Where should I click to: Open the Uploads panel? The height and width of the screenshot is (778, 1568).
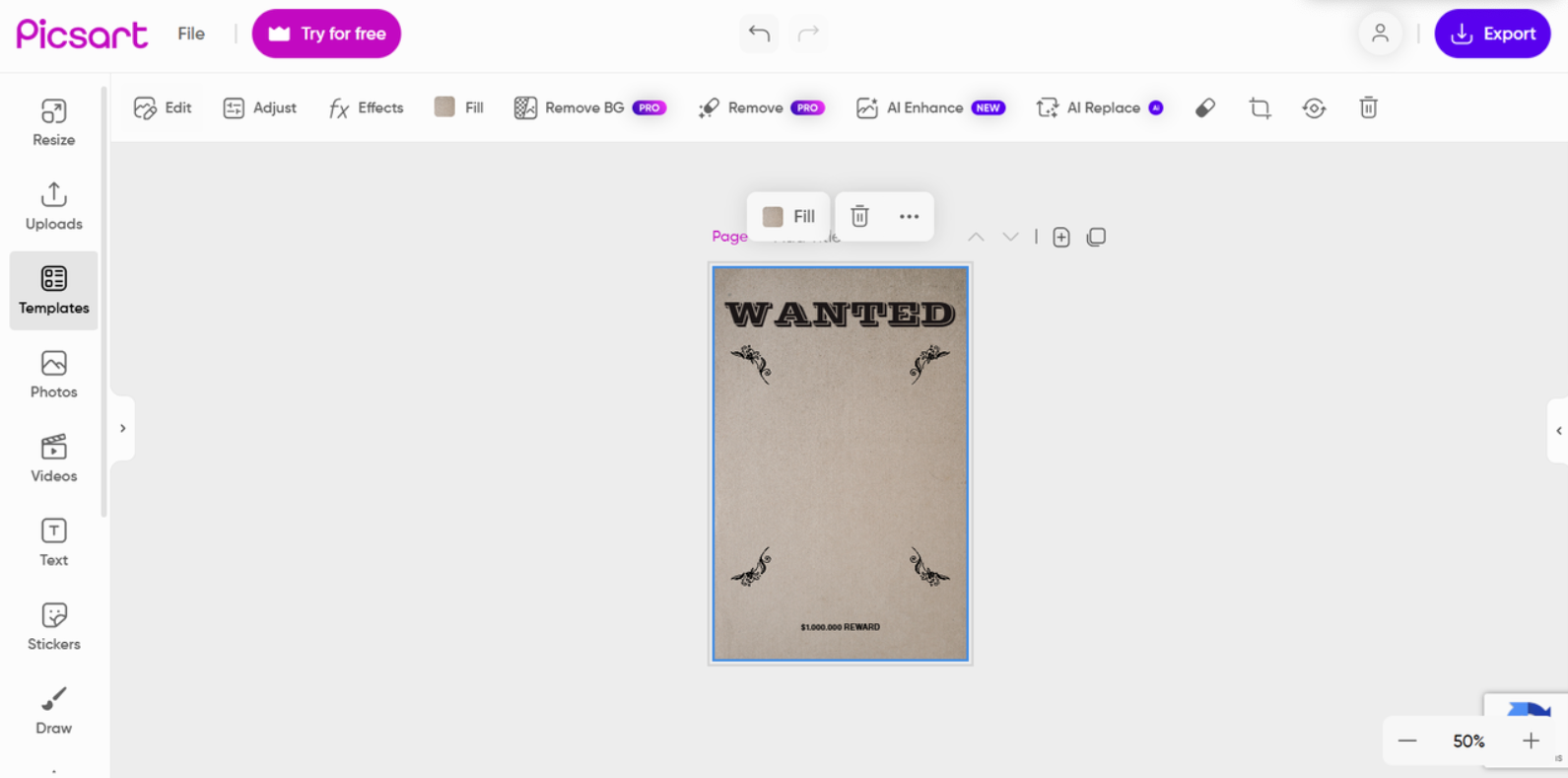point(53,206)
